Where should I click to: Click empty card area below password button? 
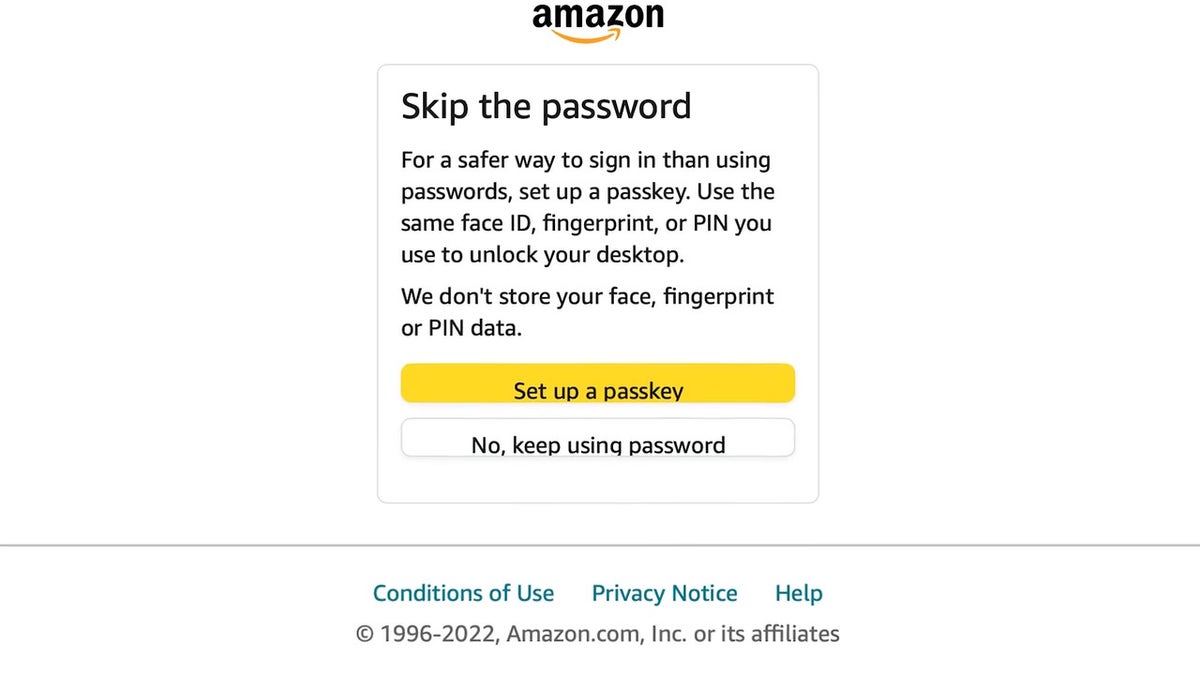(598, 480)
